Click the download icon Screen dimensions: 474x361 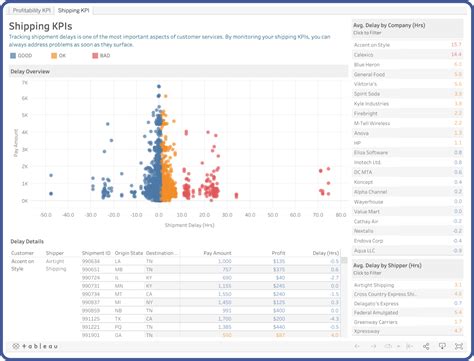point(442,346)
